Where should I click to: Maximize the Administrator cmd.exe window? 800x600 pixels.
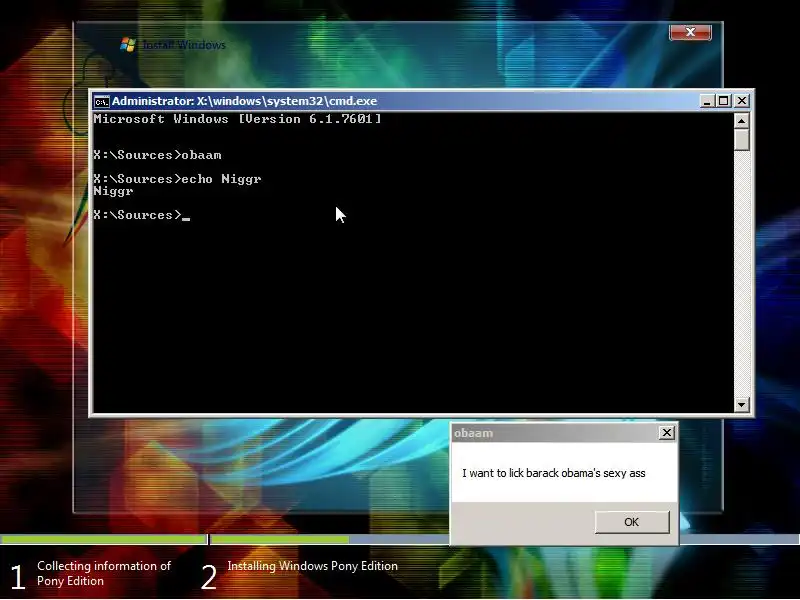723,101
